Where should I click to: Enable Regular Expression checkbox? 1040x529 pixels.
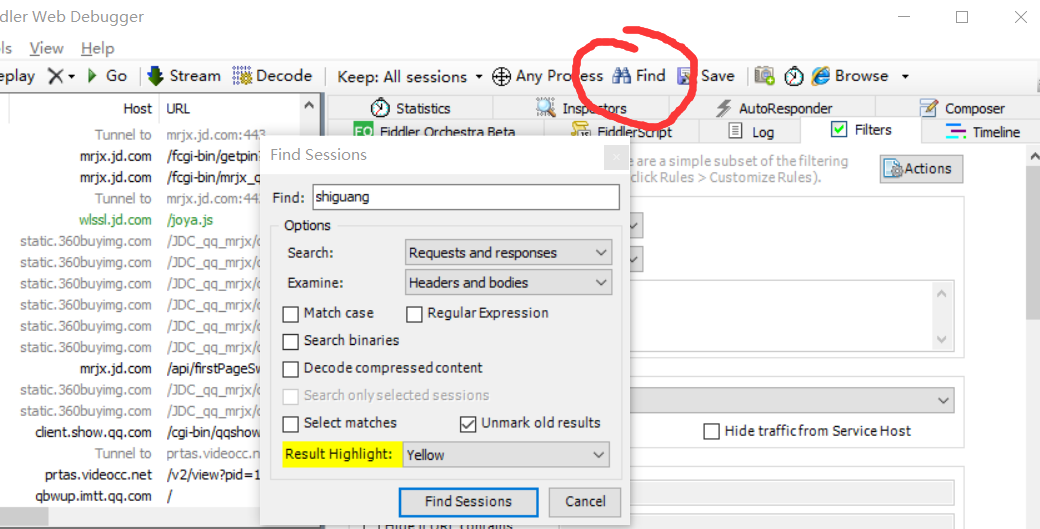[414, 314]
